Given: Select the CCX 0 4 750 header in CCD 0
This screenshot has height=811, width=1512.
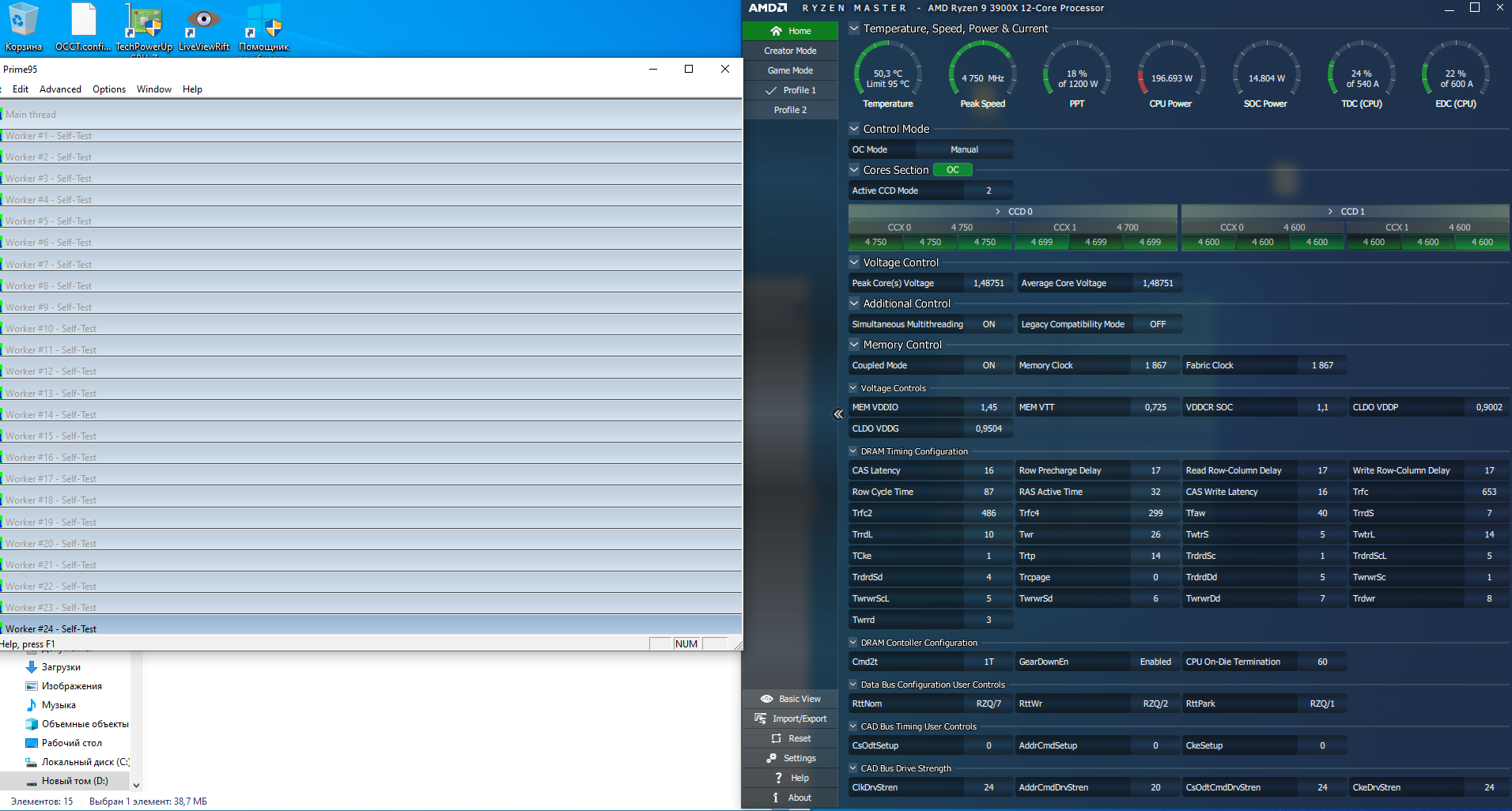Looking at the screenshot, I should point(930,228).
